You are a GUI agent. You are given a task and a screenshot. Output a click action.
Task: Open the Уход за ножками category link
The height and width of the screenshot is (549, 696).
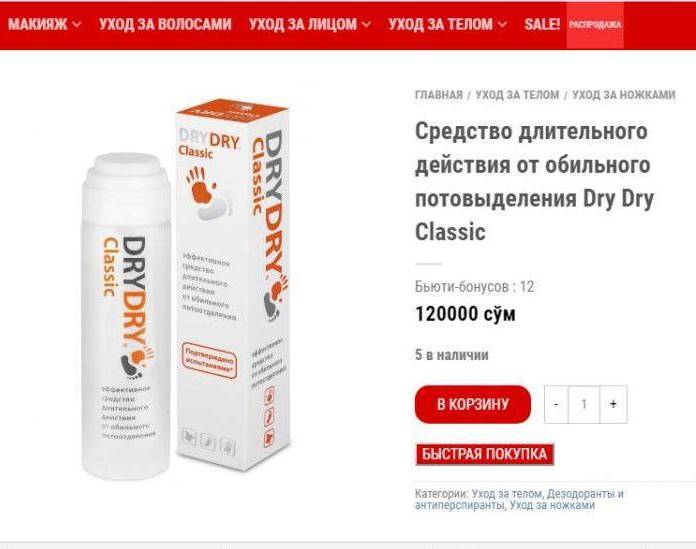point(552,505)
